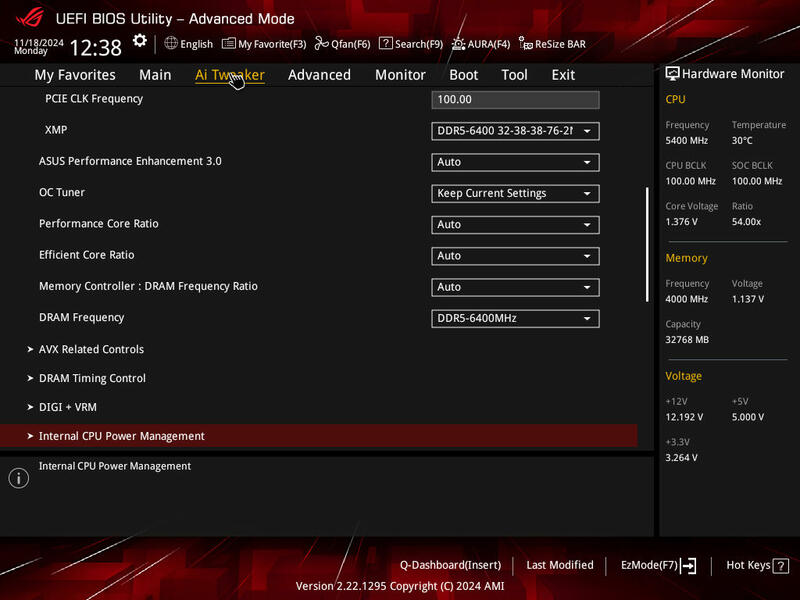Screen dimensions: 800x600
Task: Expand AVX Related Controls submenu
Action: click(x=91, y=349)
